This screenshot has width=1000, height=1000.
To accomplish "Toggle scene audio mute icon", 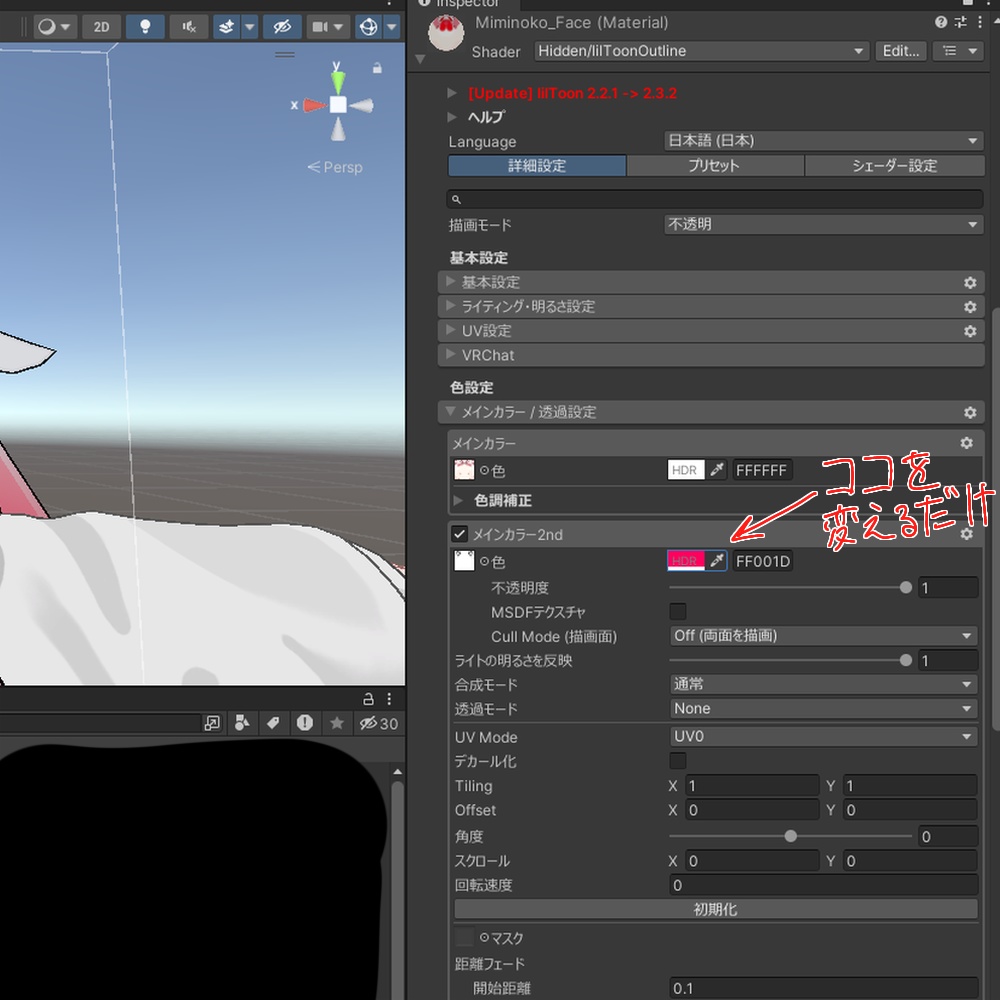I will click(x=189, y=27).
